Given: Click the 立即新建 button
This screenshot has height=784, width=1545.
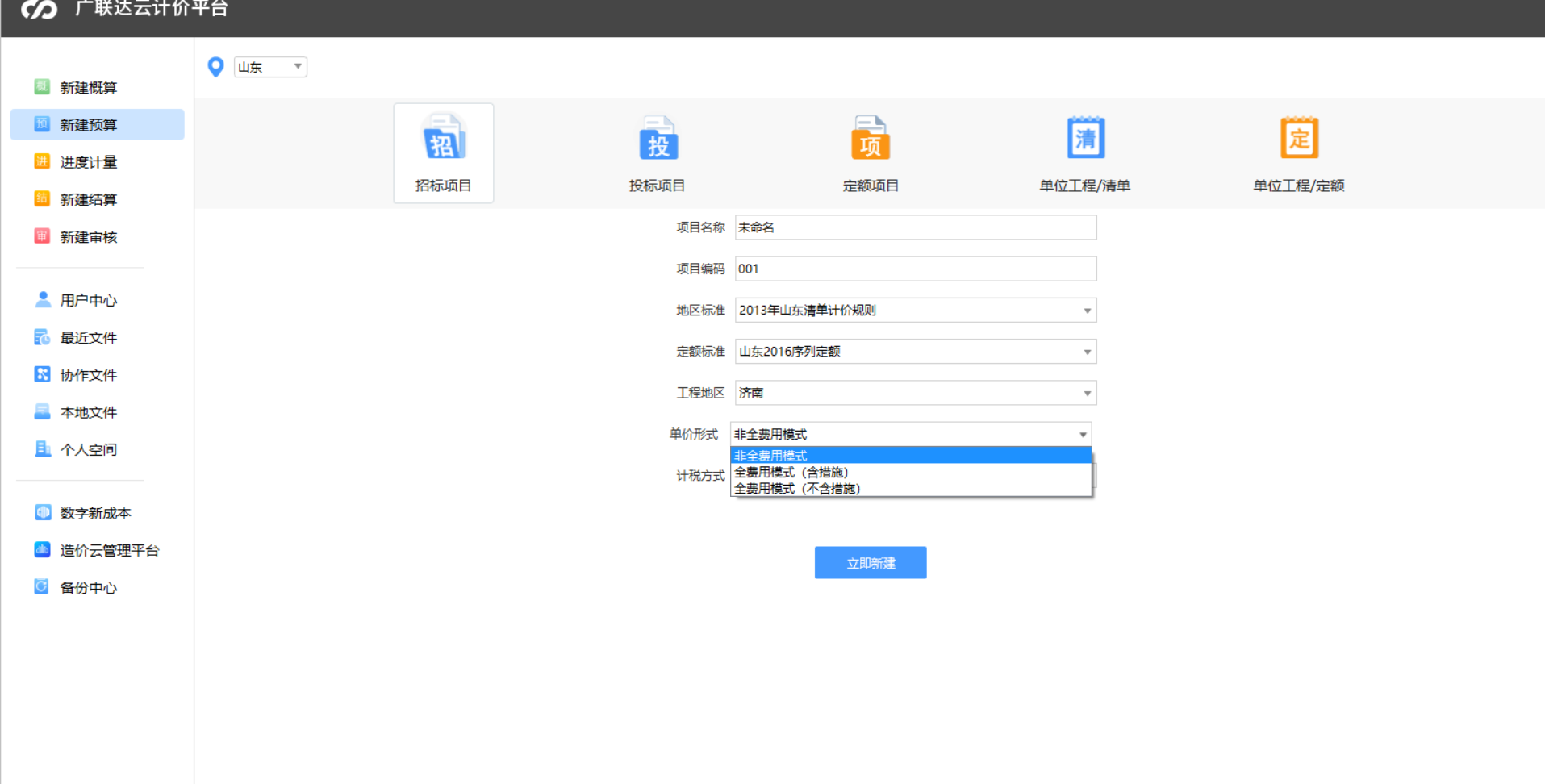Looking at the screenshot, I should pos(871,563).
